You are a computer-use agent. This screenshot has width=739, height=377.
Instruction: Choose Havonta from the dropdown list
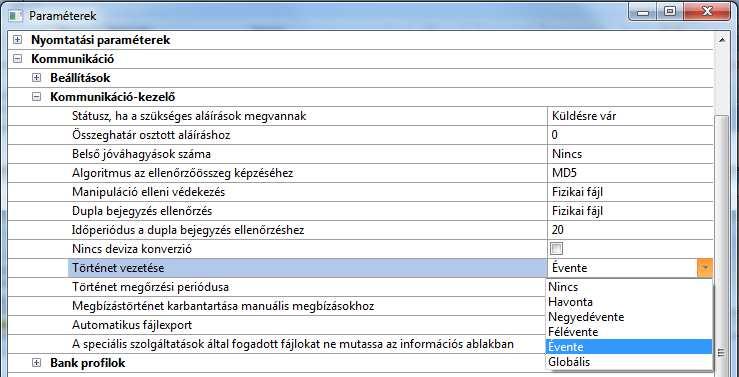pos(629,302)
